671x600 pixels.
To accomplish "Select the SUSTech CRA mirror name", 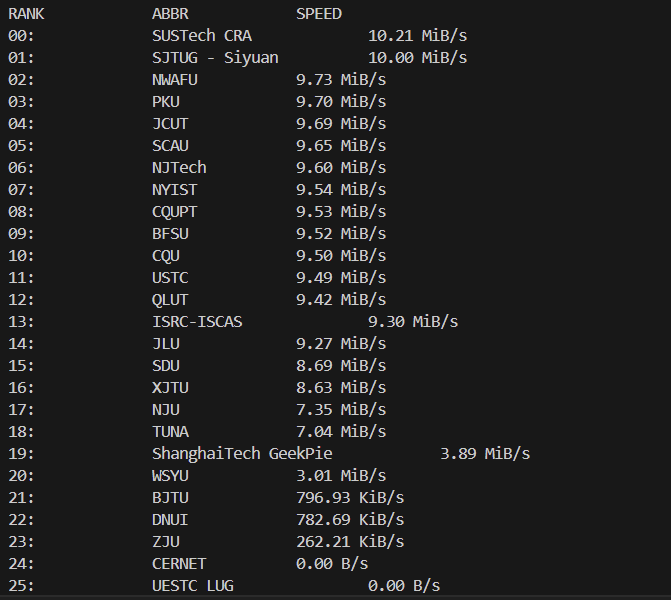I will point(202,36).
